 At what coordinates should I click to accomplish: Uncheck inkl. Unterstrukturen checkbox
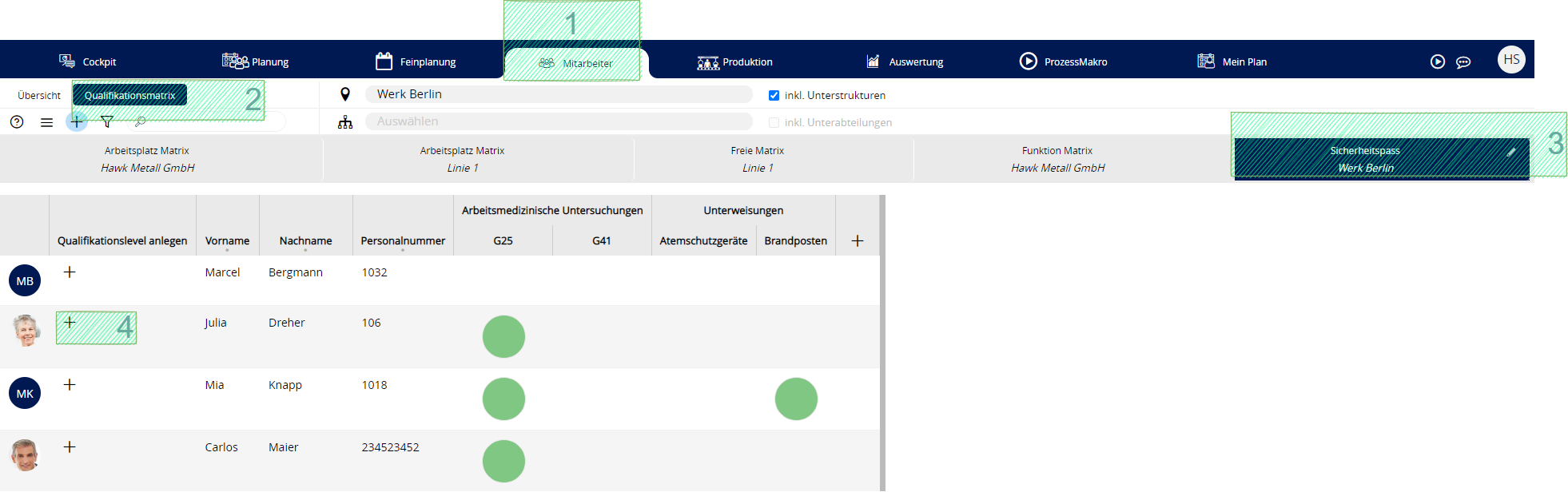click(x=774, y=95)
